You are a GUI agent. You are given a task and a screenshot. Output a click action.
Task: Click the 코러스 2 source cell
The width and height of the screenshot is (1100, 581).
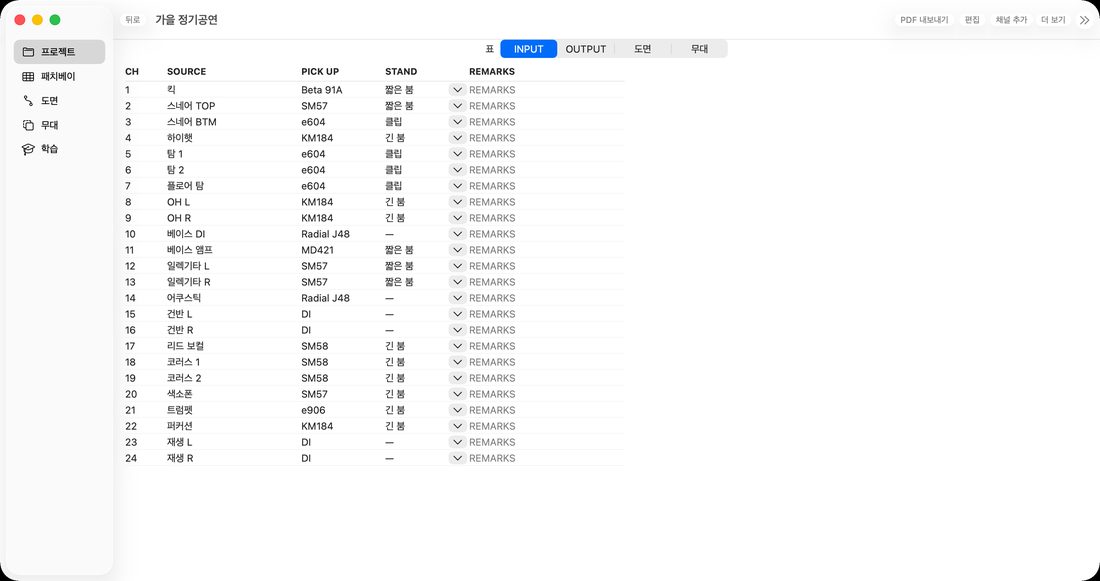184,378
